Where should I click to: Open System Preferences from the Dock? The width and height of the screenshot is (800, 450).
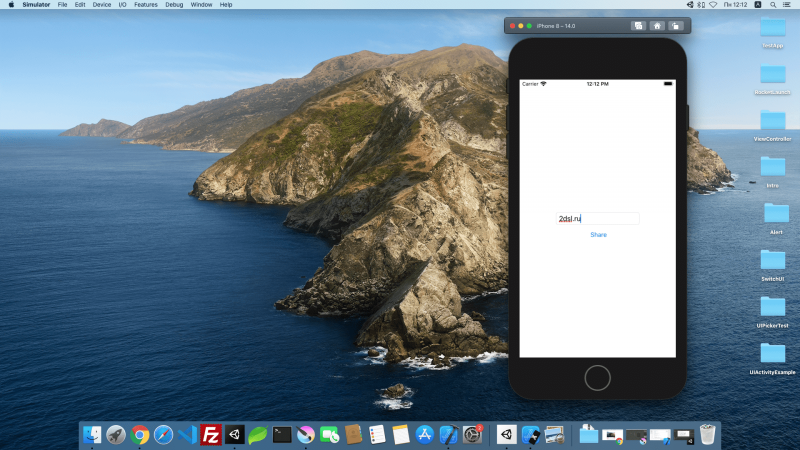pyautogui.click(x=472, y=435)
